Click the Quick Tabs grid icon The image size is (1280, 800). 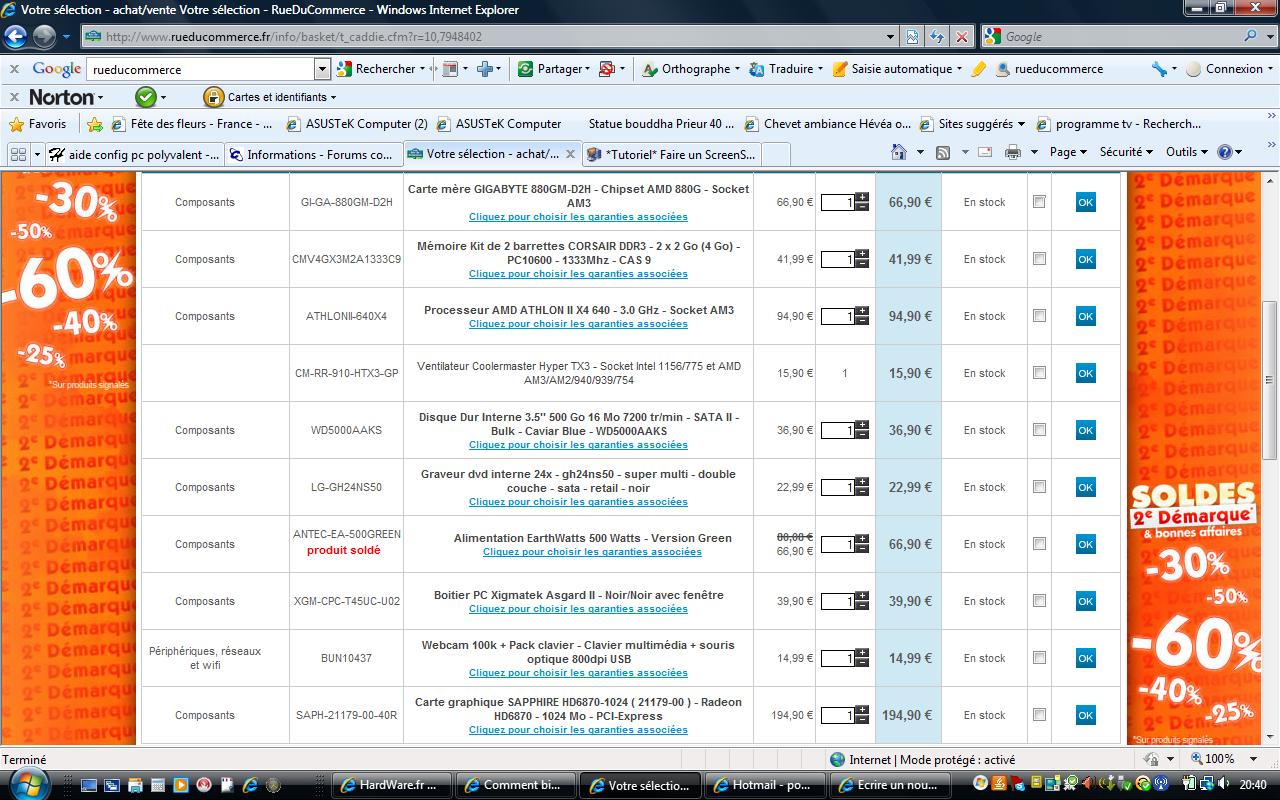17,154
